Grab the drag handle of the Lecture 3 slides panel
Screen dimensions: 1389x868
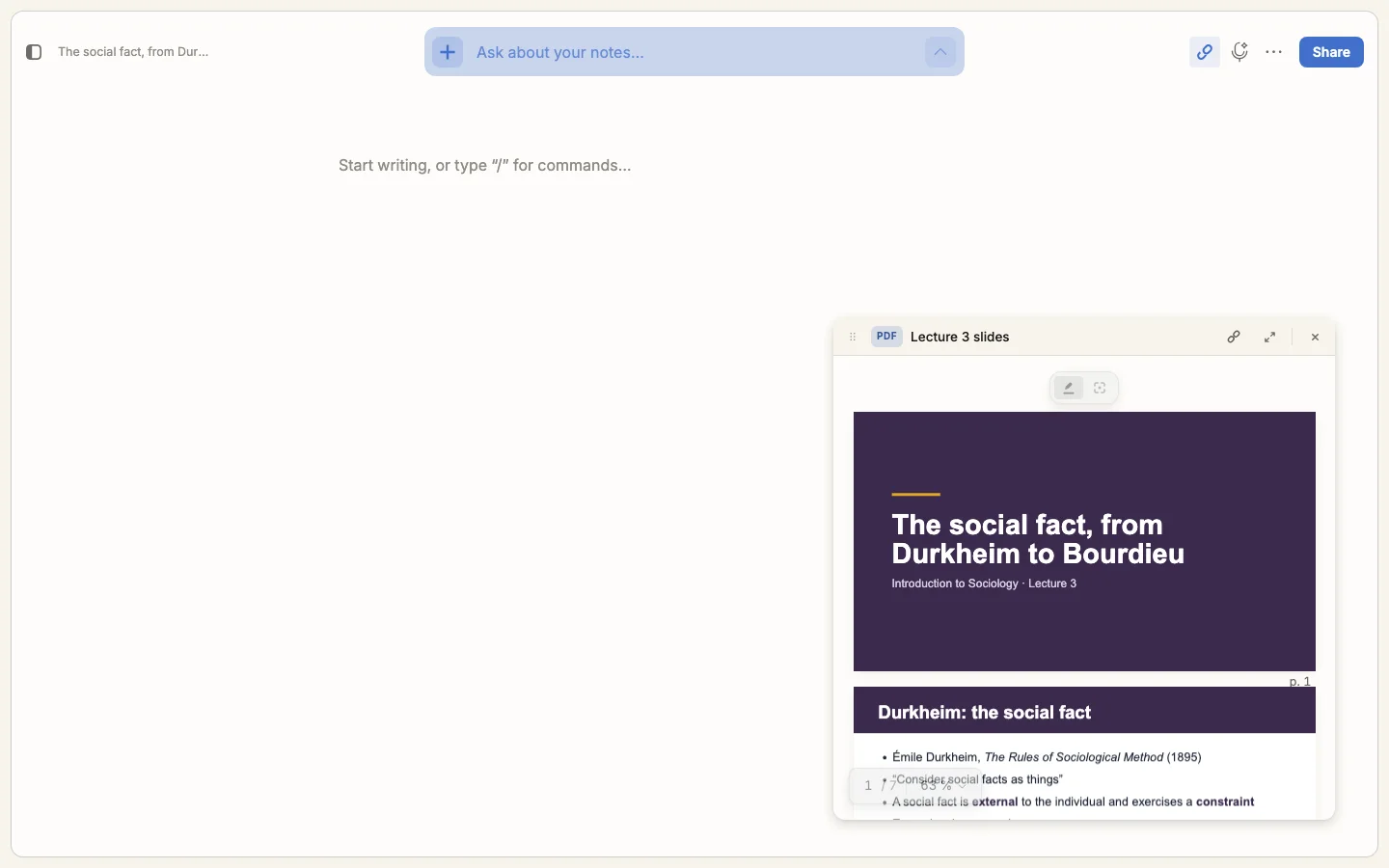(x=853, y=337)
